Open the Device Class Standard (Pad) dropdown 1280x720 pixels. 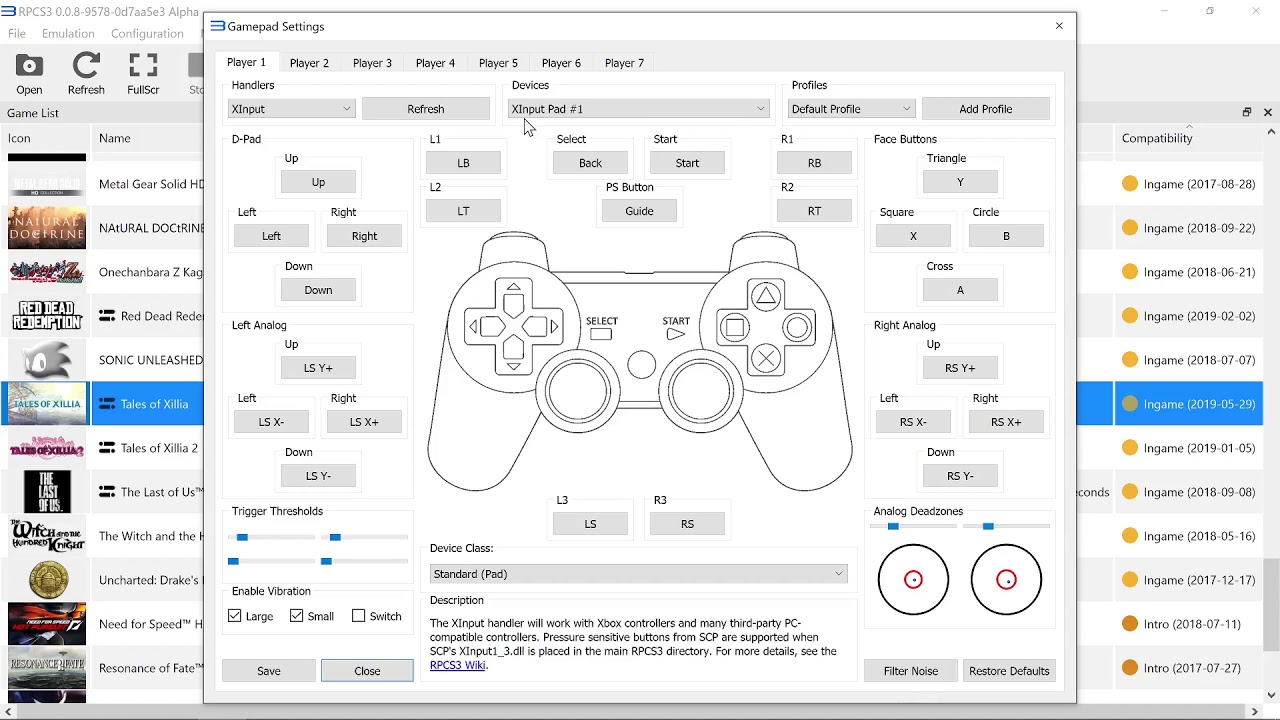[638, 574]
